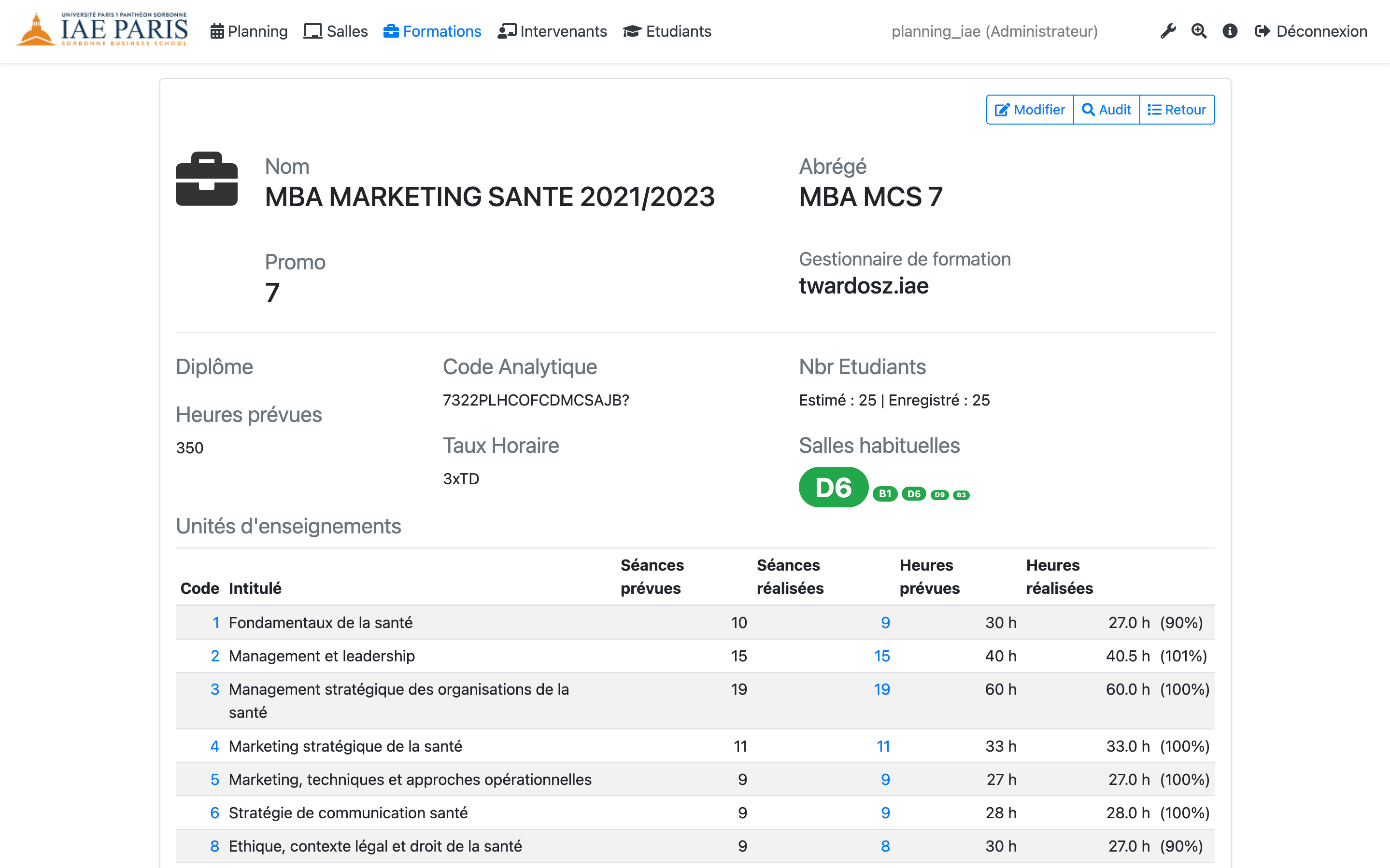
Task: Click the small B3 room badge
Action: point(961,495)
